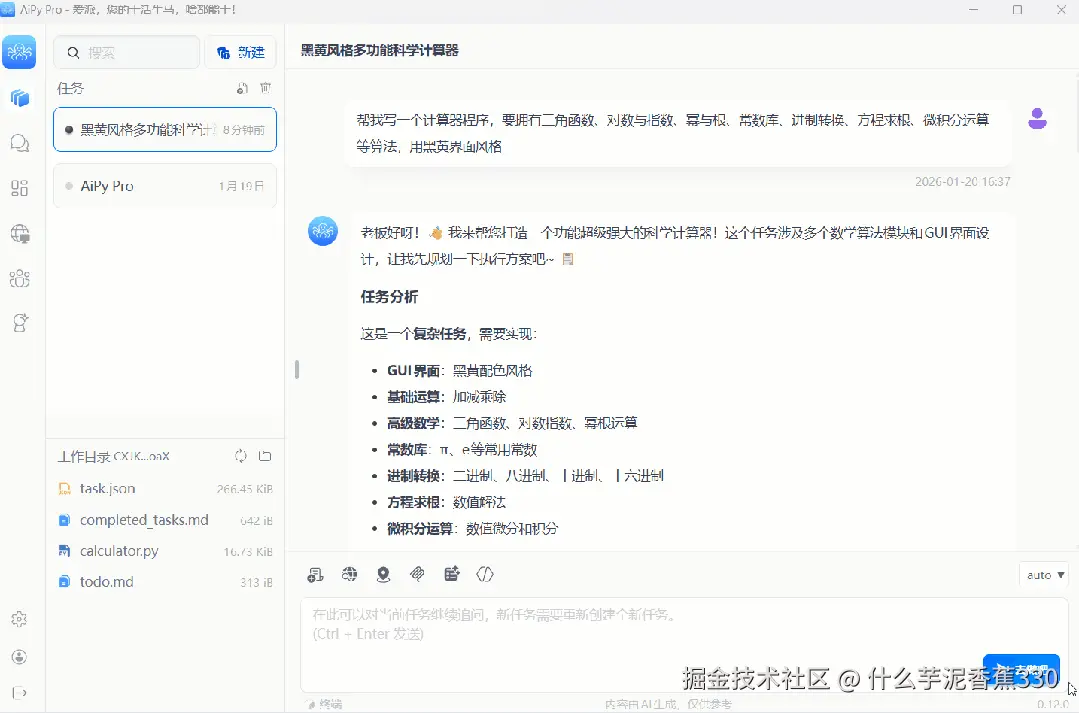Open the group of people sidebar icon
This screenshot has height=713, width=1079.
[20, 278]
